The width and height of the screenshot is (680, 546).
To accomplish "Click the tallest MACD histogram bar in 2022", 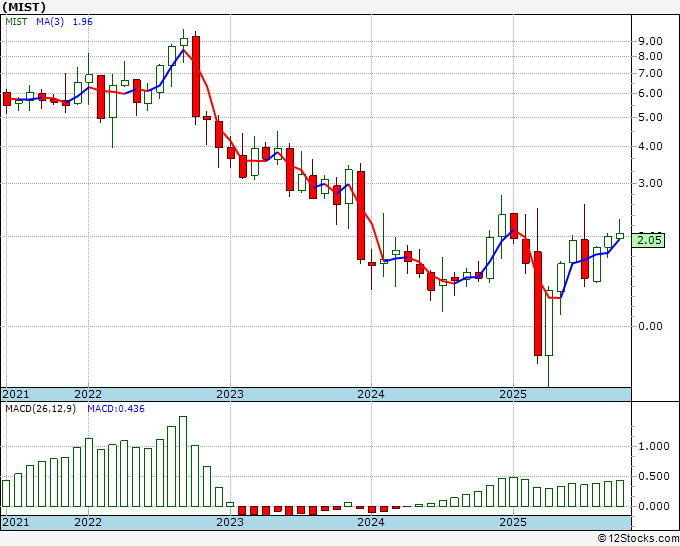I will [x=183, y=461].
